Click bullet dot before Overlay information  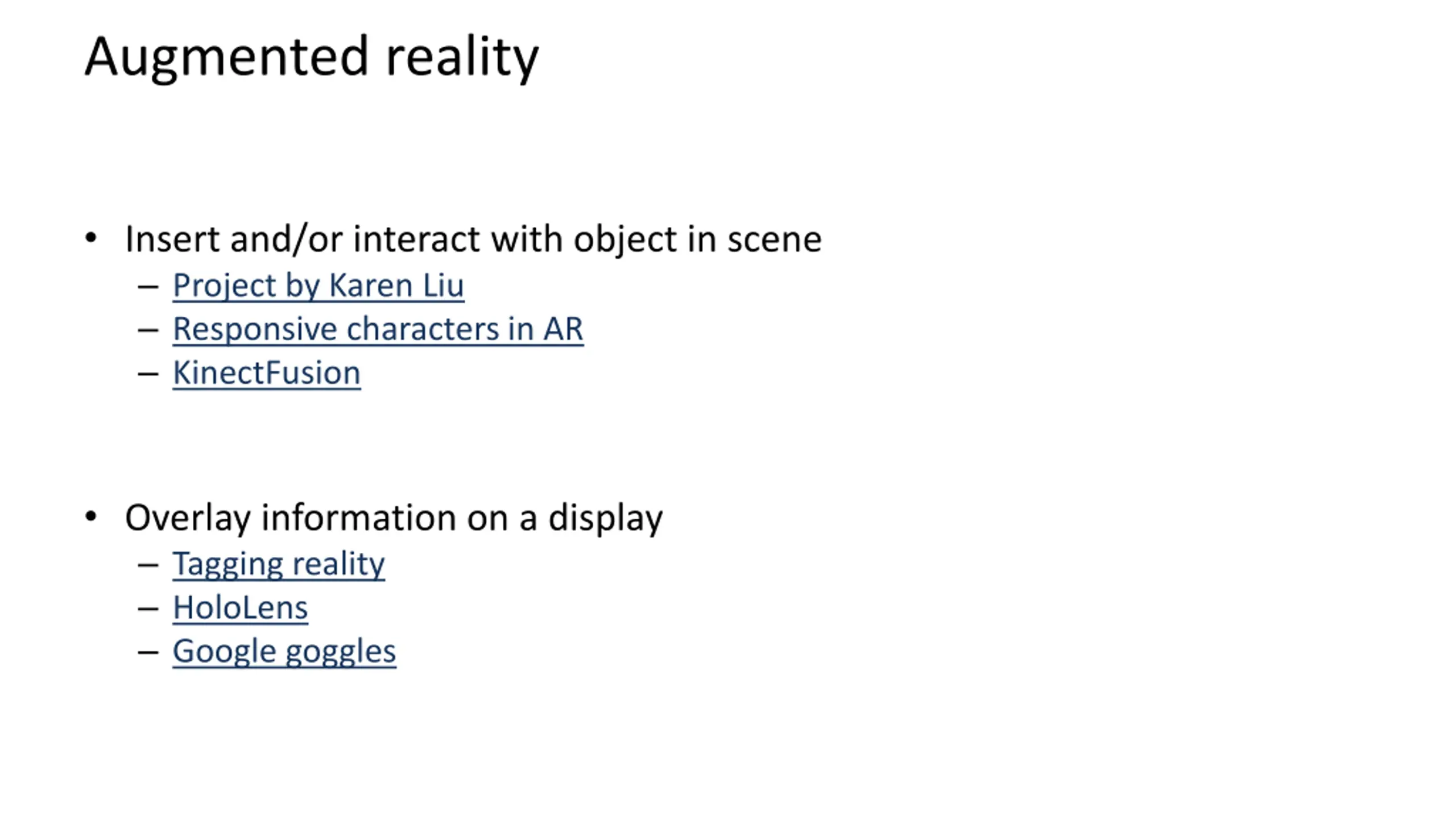[91, 517]
